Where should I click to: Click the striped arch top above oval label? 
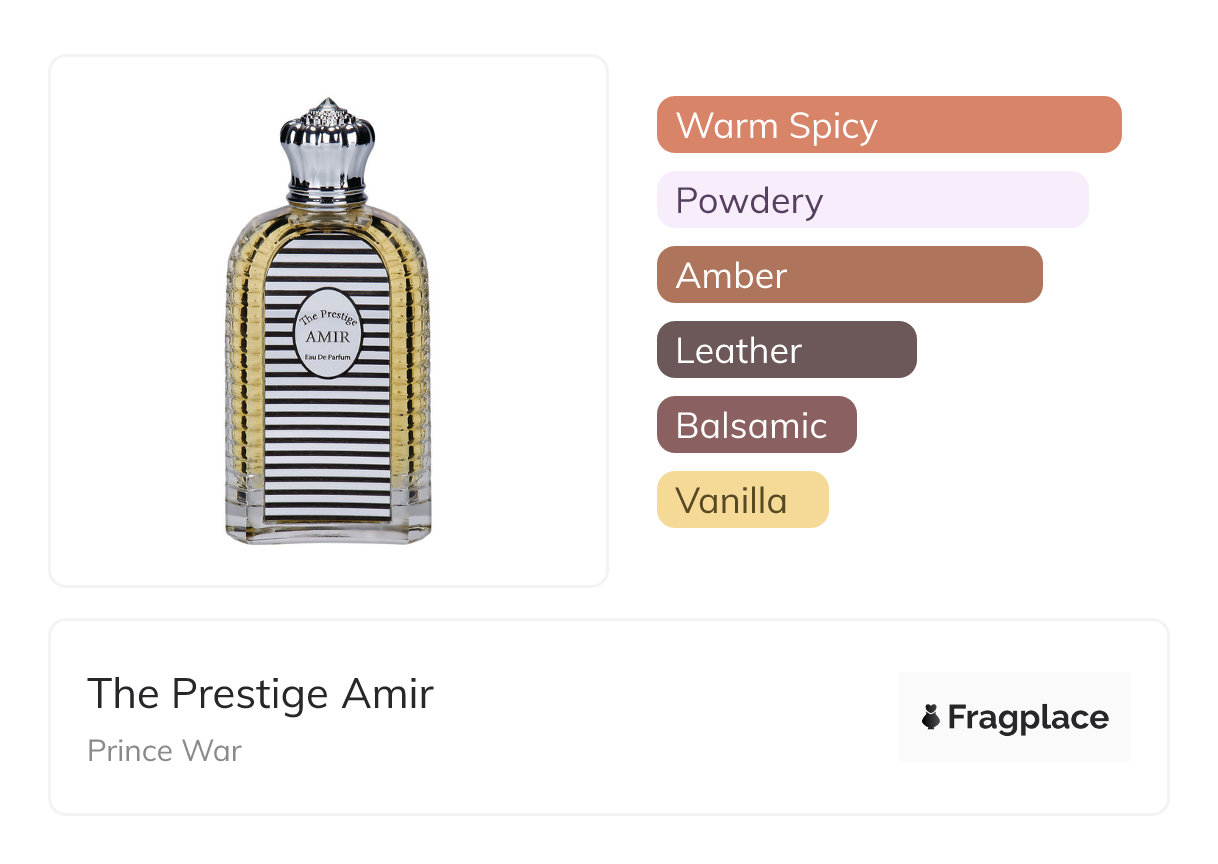click(328, 260)
